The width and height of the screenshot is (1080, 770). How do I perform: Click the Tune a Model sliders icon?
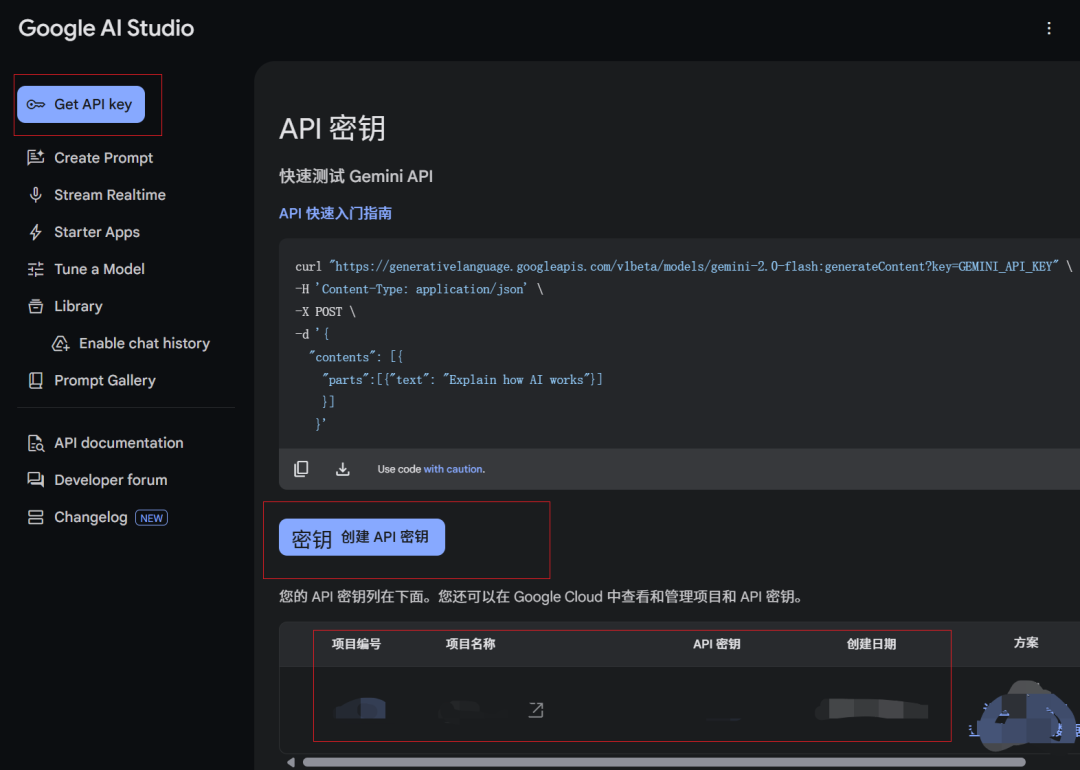point(36,269)
